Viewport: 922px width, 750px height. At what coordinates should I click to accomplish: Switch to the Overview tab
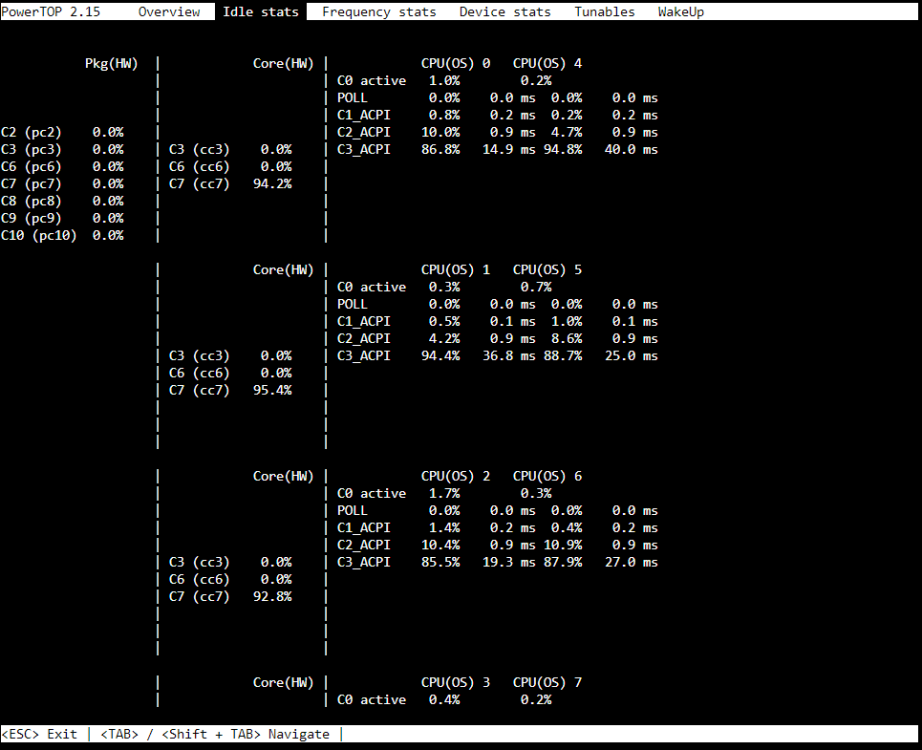[169, 12]
